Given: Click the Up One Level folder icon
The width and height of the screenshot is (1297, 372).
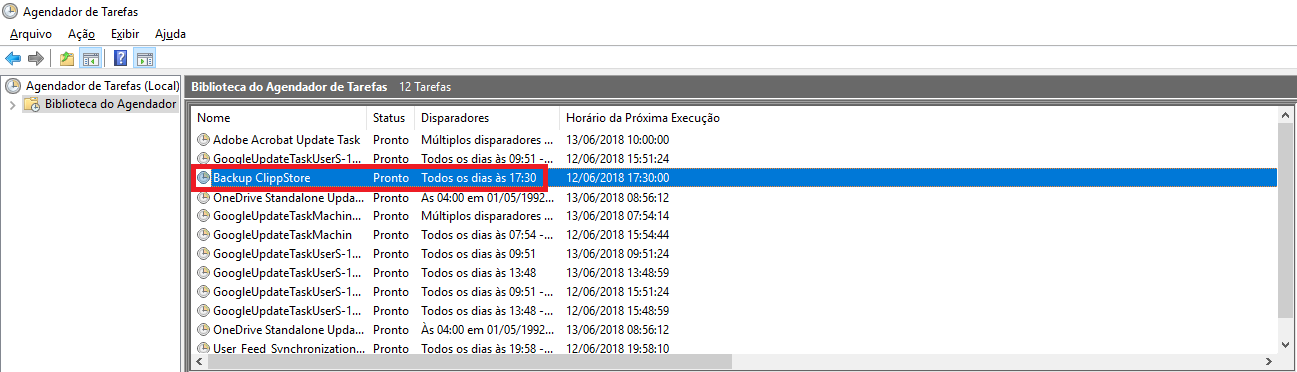Looking at the screenshot, I should pos(67,58).
